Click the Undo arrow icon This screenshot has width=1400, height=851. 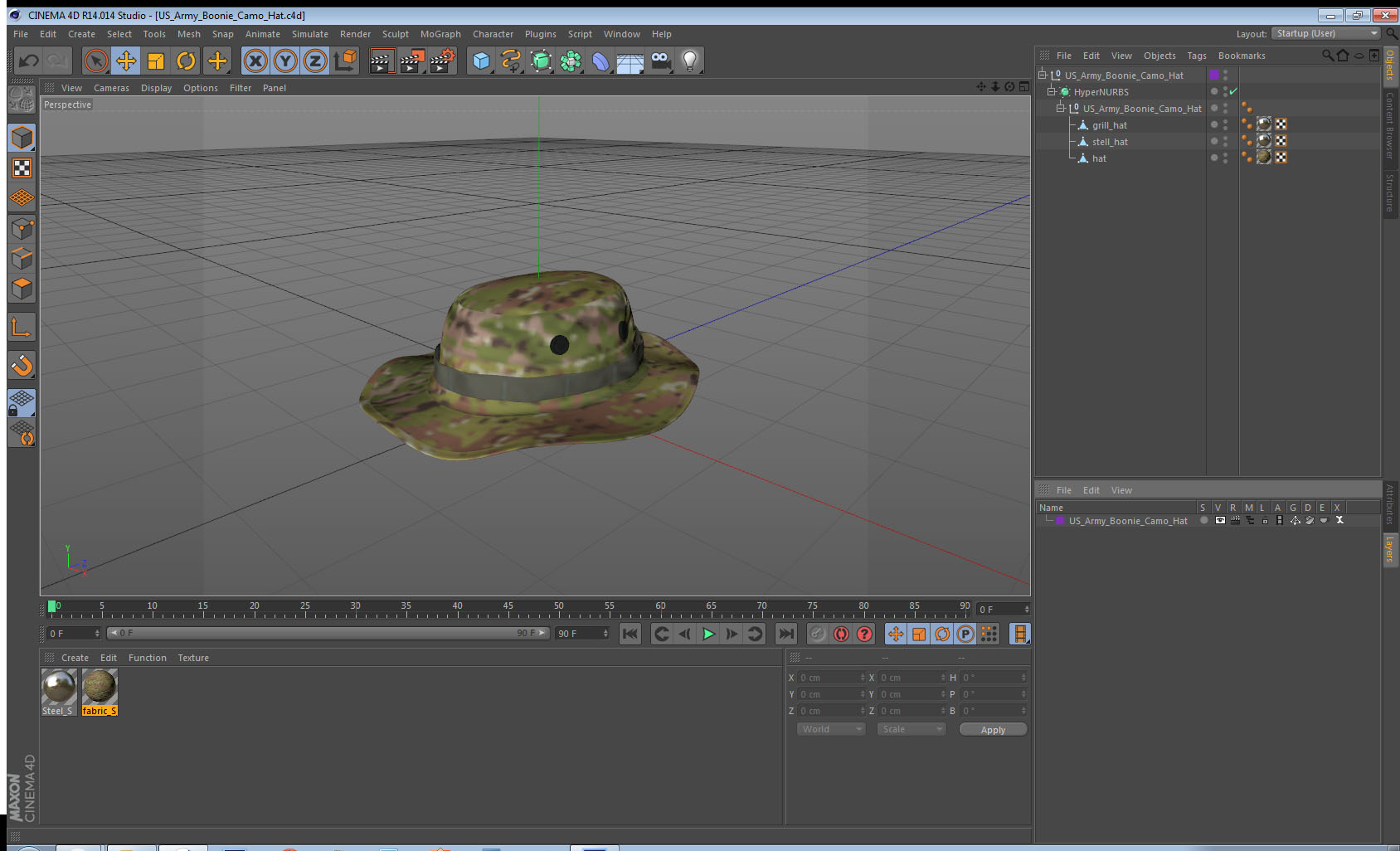[29, 61]
